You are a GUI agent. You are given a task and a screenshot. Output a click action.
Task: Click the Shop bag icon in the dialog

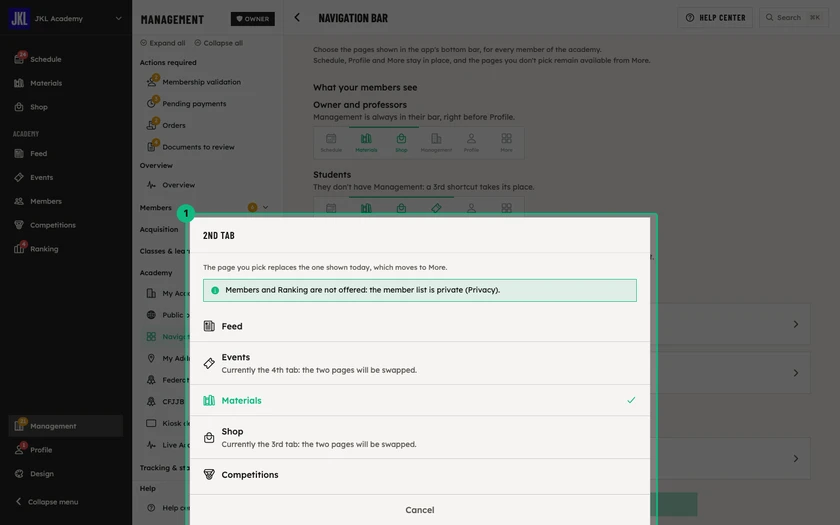pyautogui.click(x=209, y=437)
